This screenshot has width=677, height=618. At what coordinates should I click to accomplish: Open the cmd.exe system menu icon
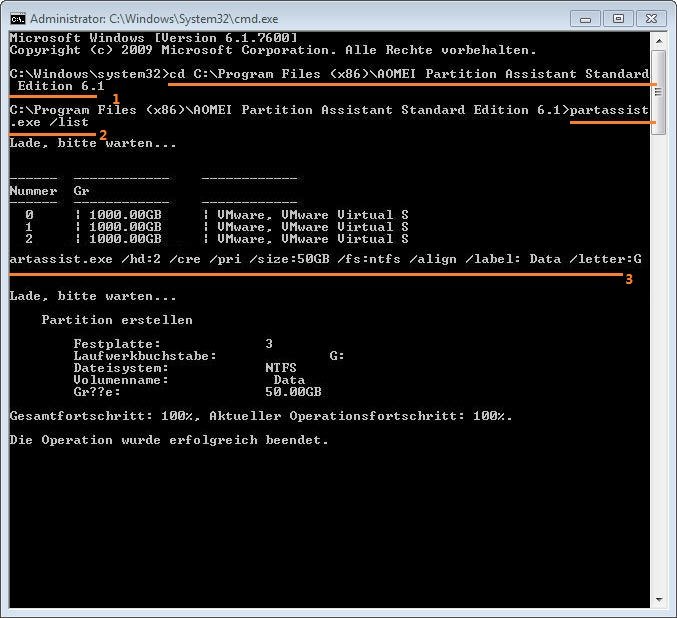point(18,19)
